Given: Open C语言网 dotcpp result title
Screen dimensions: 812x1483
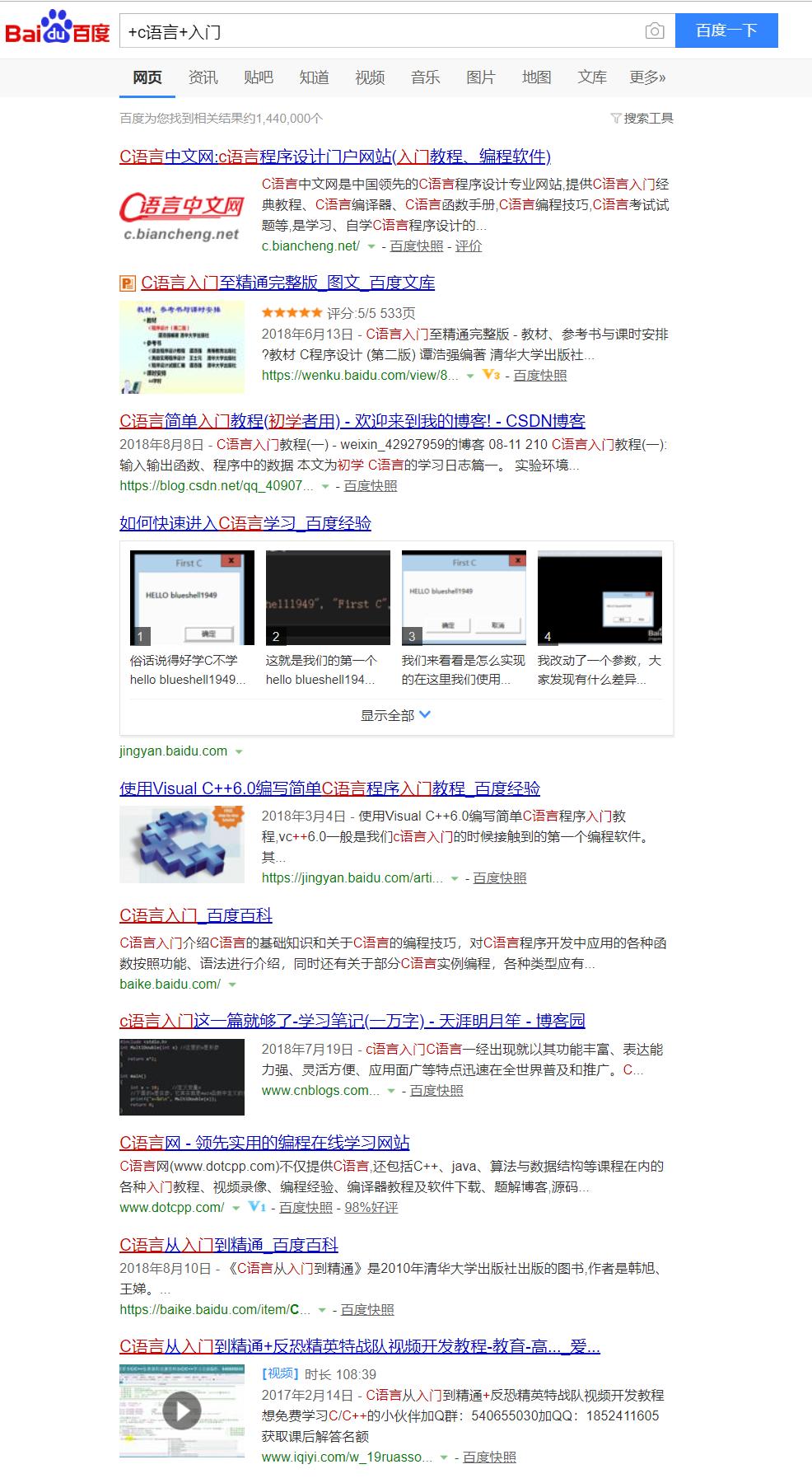Looking at the screenshot, I should point(264,1143).
